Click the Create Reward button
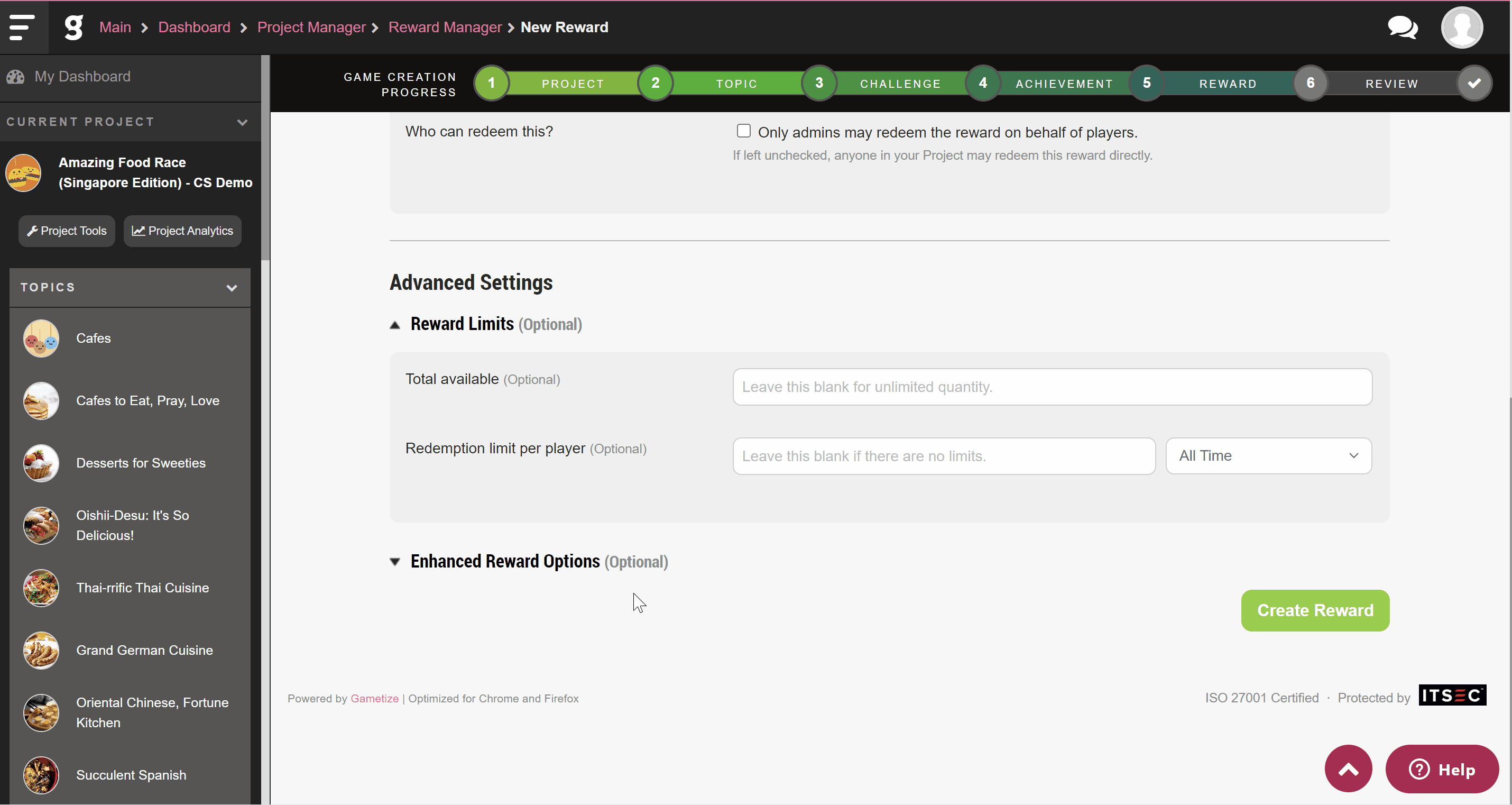 (x=1315, y=611)
